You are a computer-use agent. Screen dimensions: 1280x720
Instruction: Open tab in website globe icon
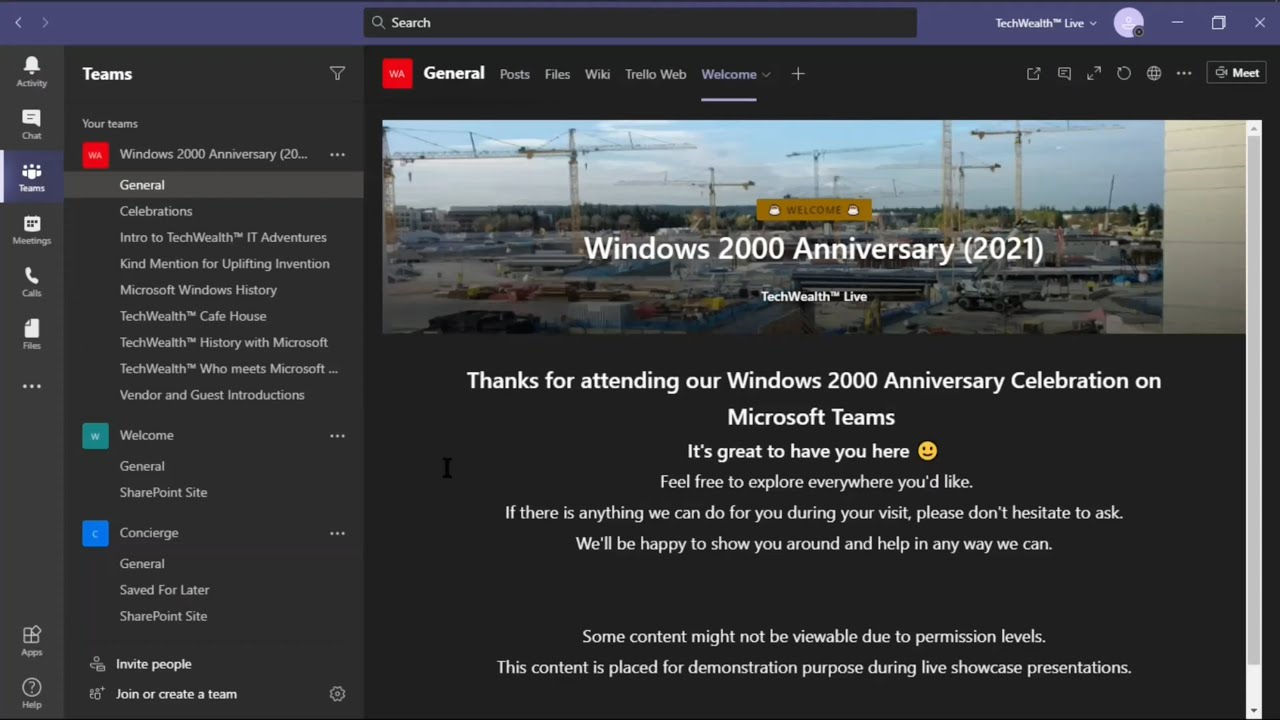[1154, 73]
